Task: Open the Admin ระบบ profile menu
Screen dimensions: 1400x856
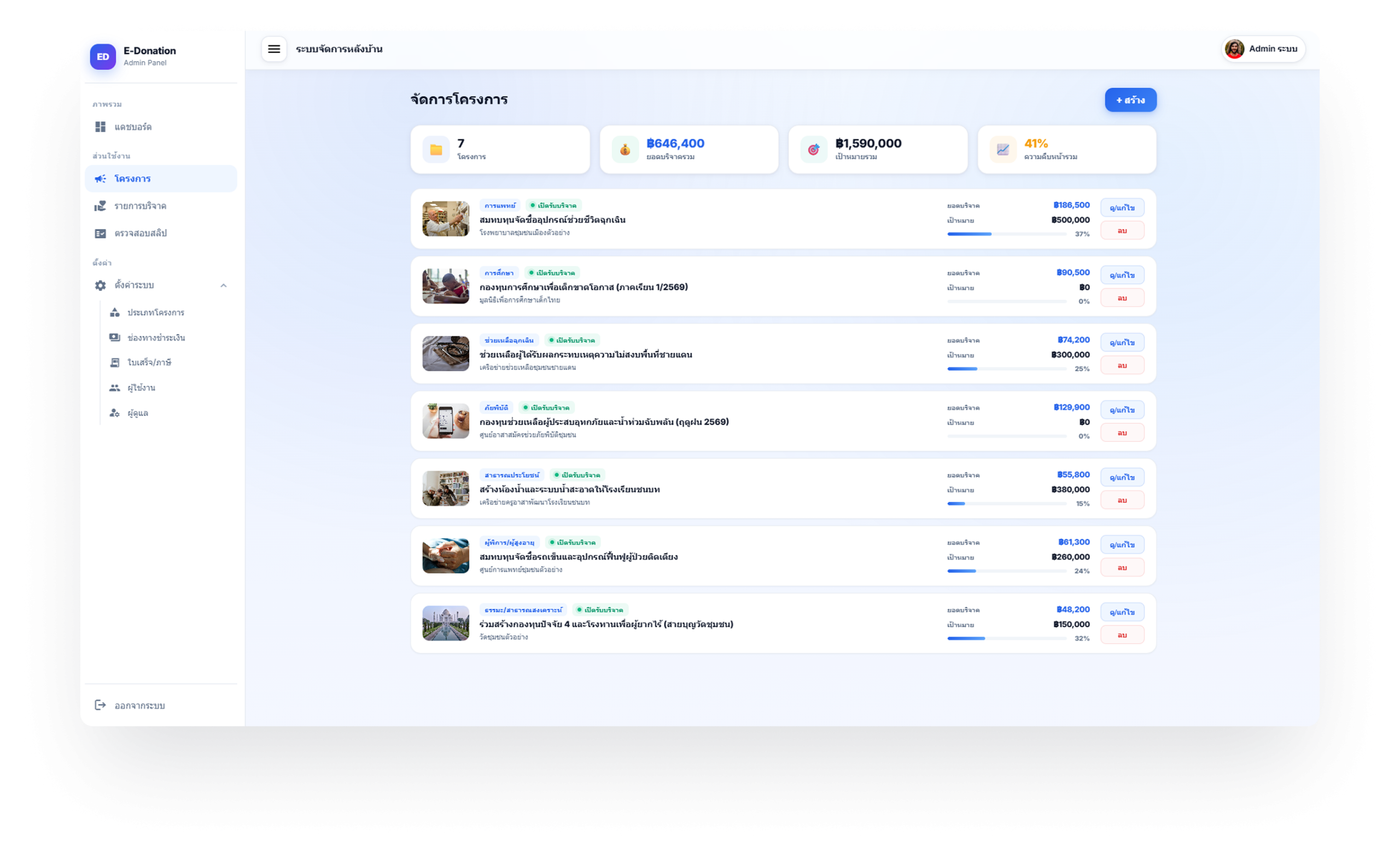Action: point(1263,49)
